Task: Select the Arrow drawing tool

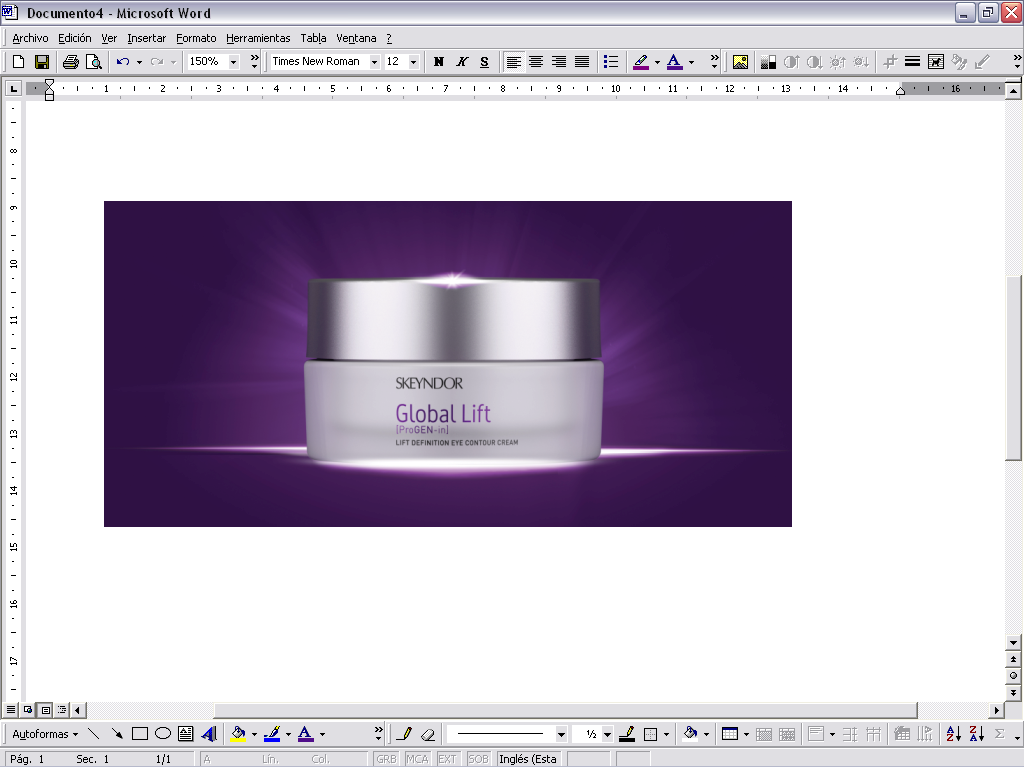Action: [117, 733]
